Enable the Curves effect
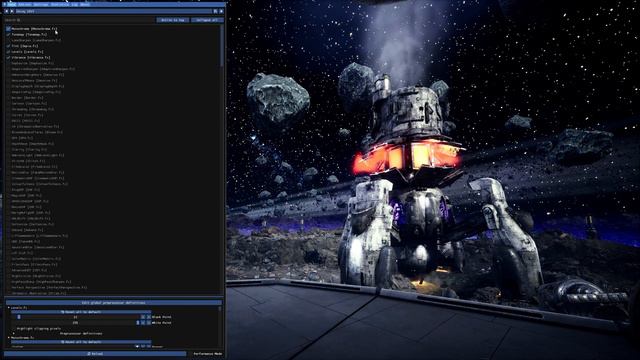The height and width of the screenshot is (360, 640). tap(8, 115)
